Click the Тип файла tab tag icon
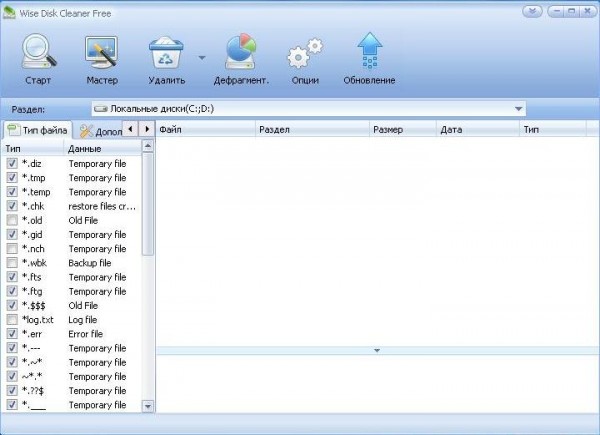This screenshot has height=435, width=600. (14, 130)
